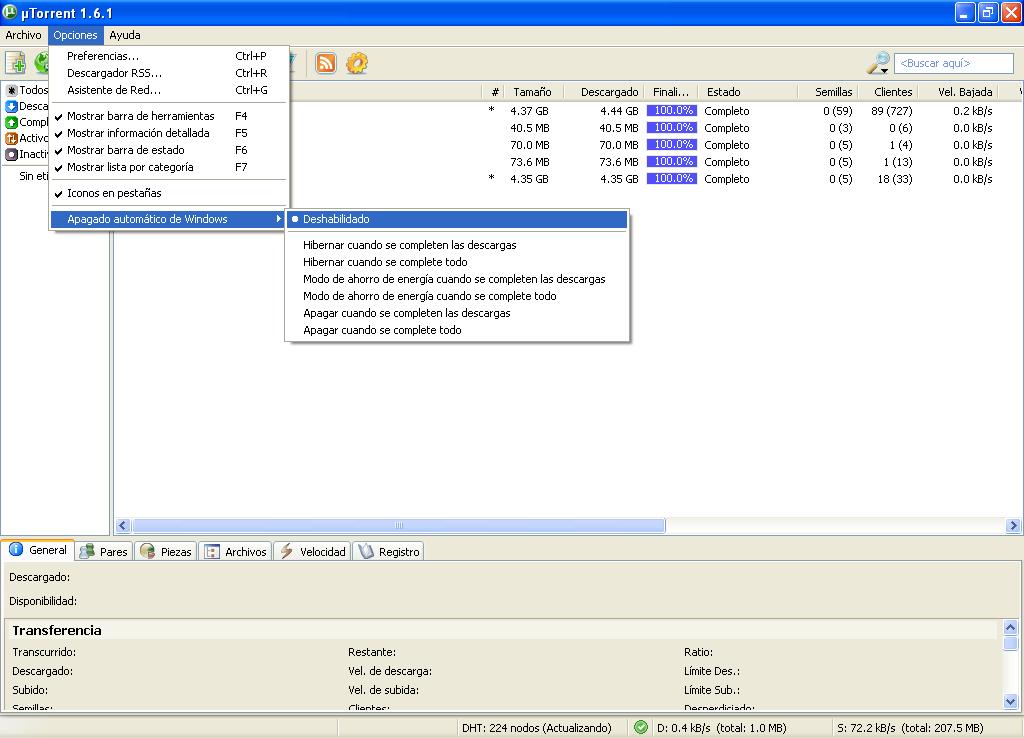The height and width of the screenshot is (738, 1024).
Task: Select the Sin etiqueta sidebar entry
Action: [34, 176]
